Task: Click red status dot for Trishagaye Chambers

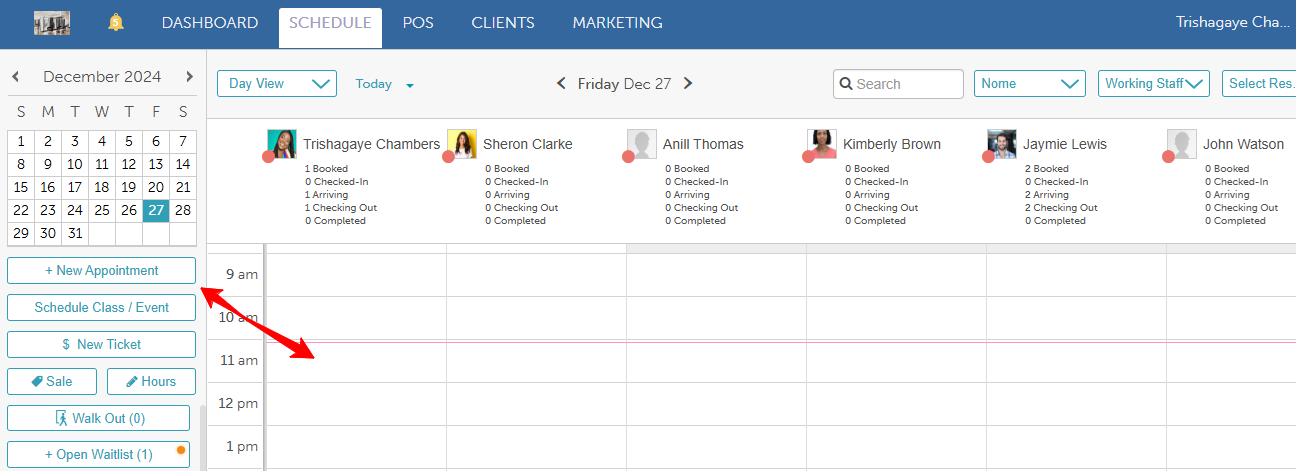Action: (268, 157)
